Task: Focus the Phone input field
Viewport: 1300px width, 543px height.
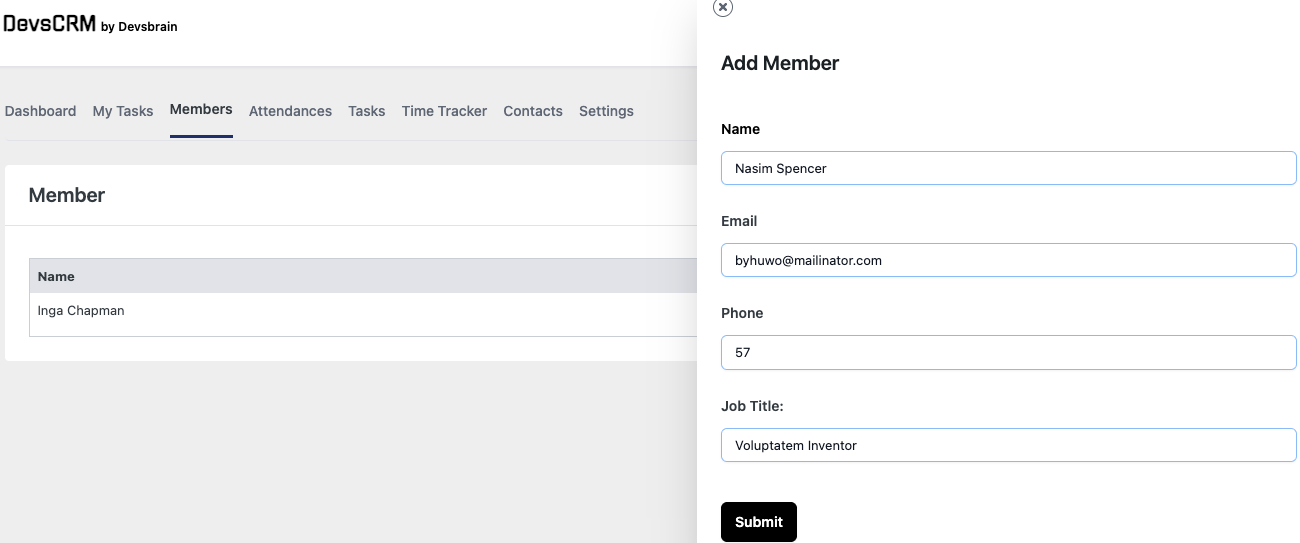Action: click(1009, 352)
